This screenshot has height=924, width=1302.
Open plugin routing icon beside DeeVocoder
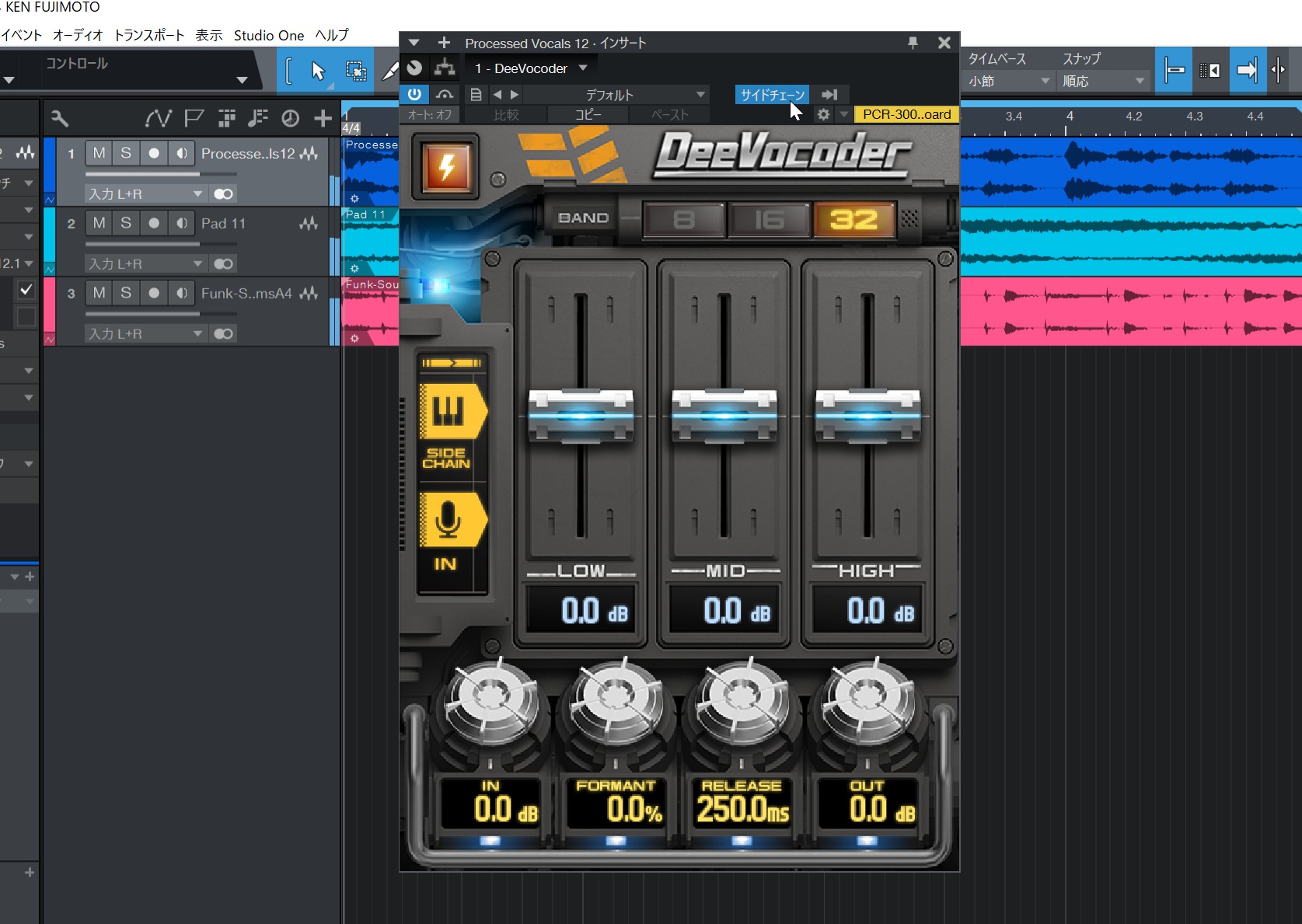pyautogui.click(x=445, y=68)
